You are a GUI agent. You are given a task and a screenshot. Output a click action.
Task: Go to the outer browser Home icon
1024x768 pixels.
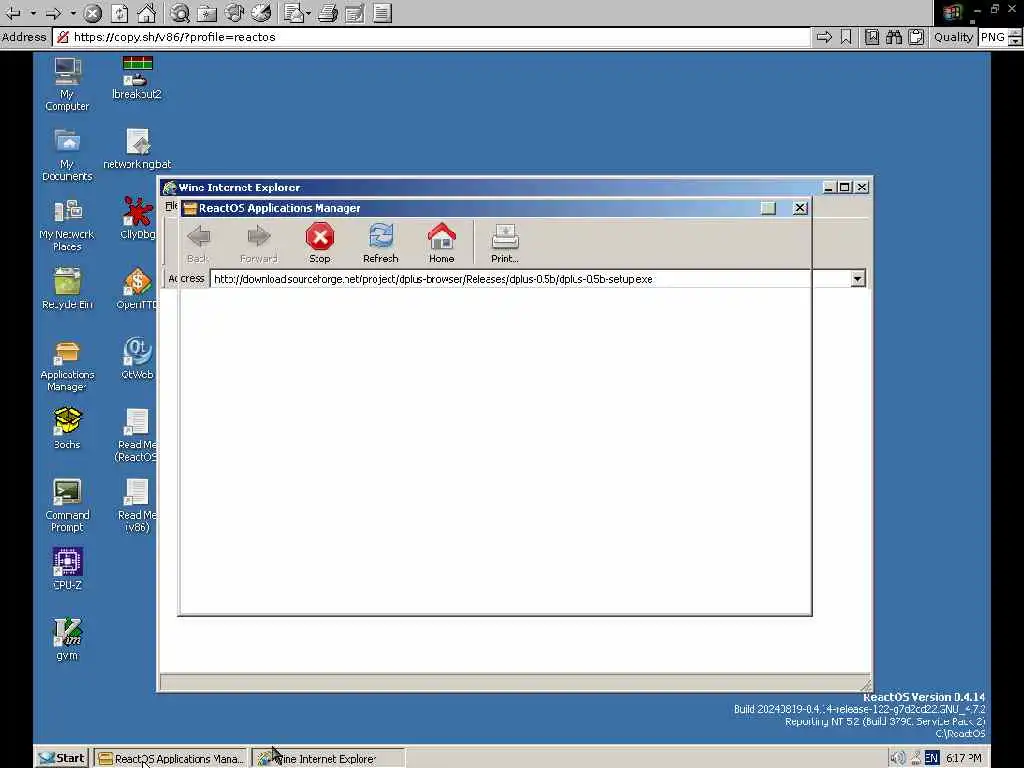click(146, 12)
